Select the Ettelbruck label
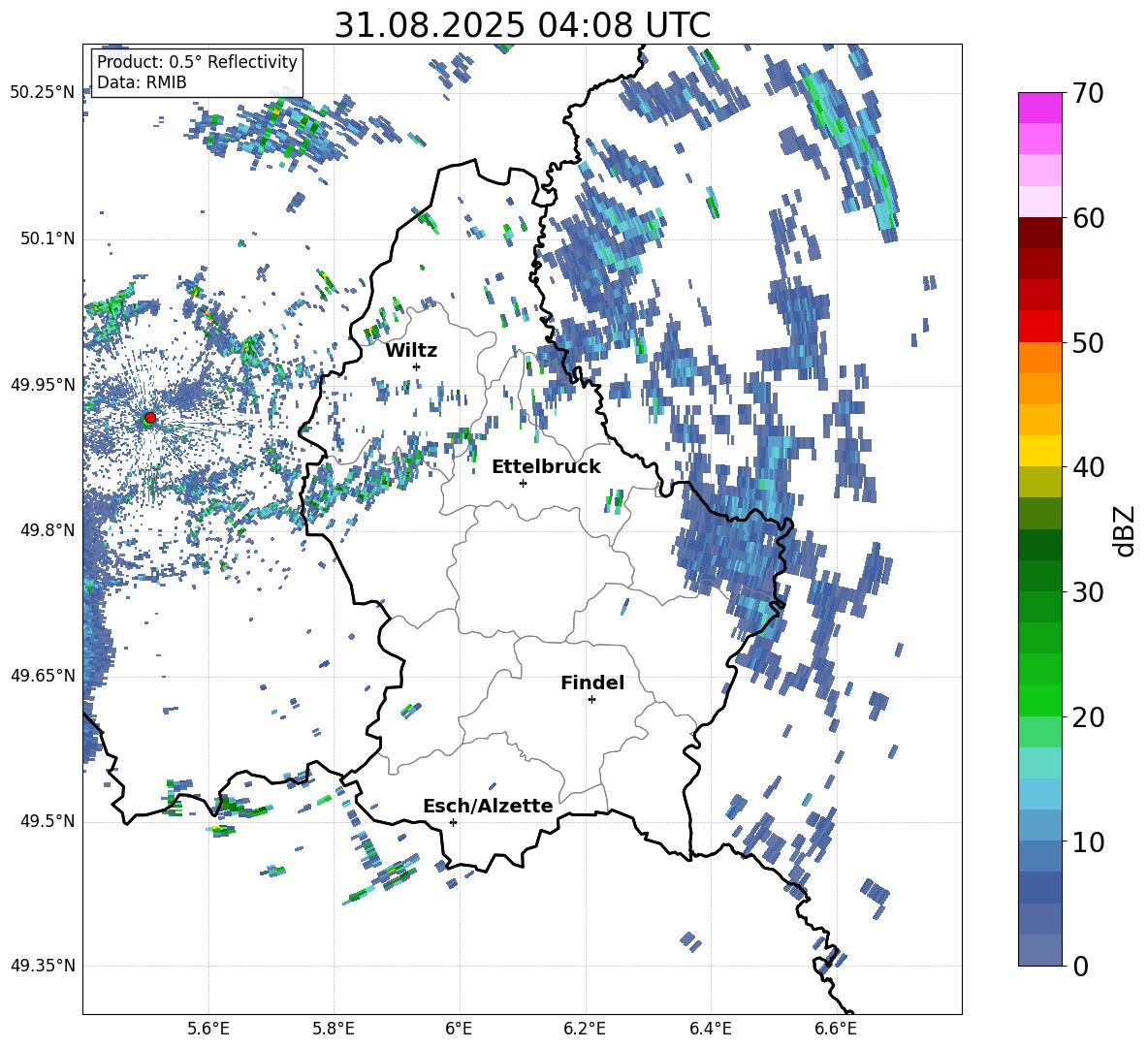 [546, 467]
